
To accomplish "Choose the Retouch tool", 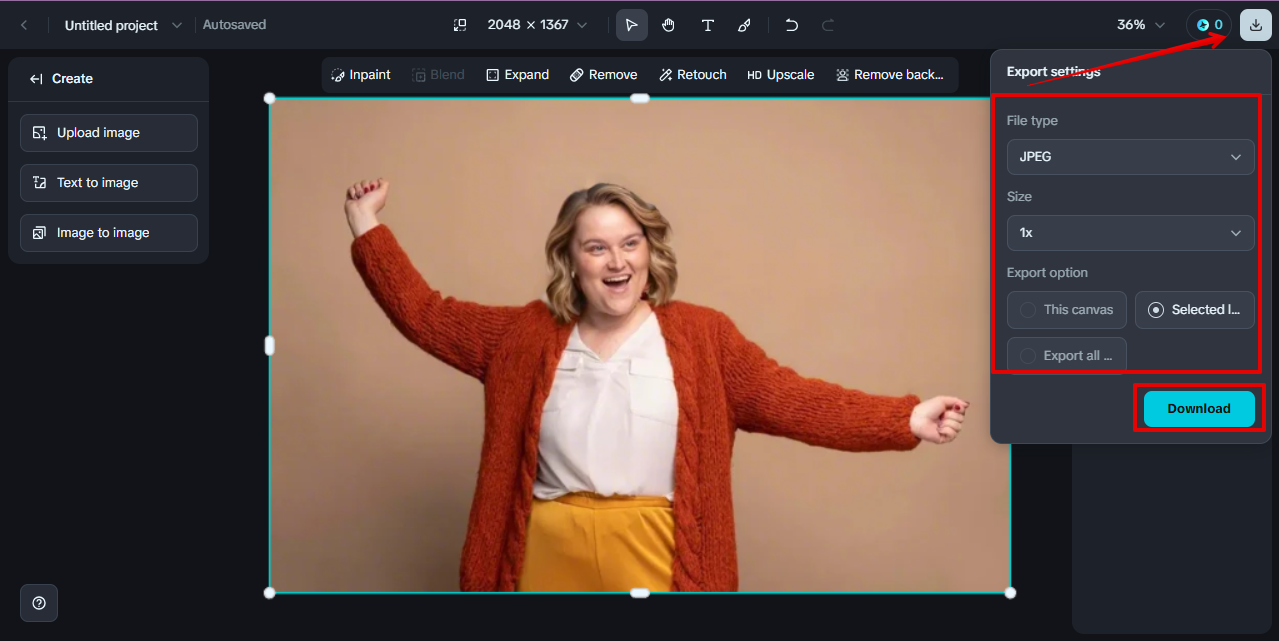I will (x=692, y=75).
